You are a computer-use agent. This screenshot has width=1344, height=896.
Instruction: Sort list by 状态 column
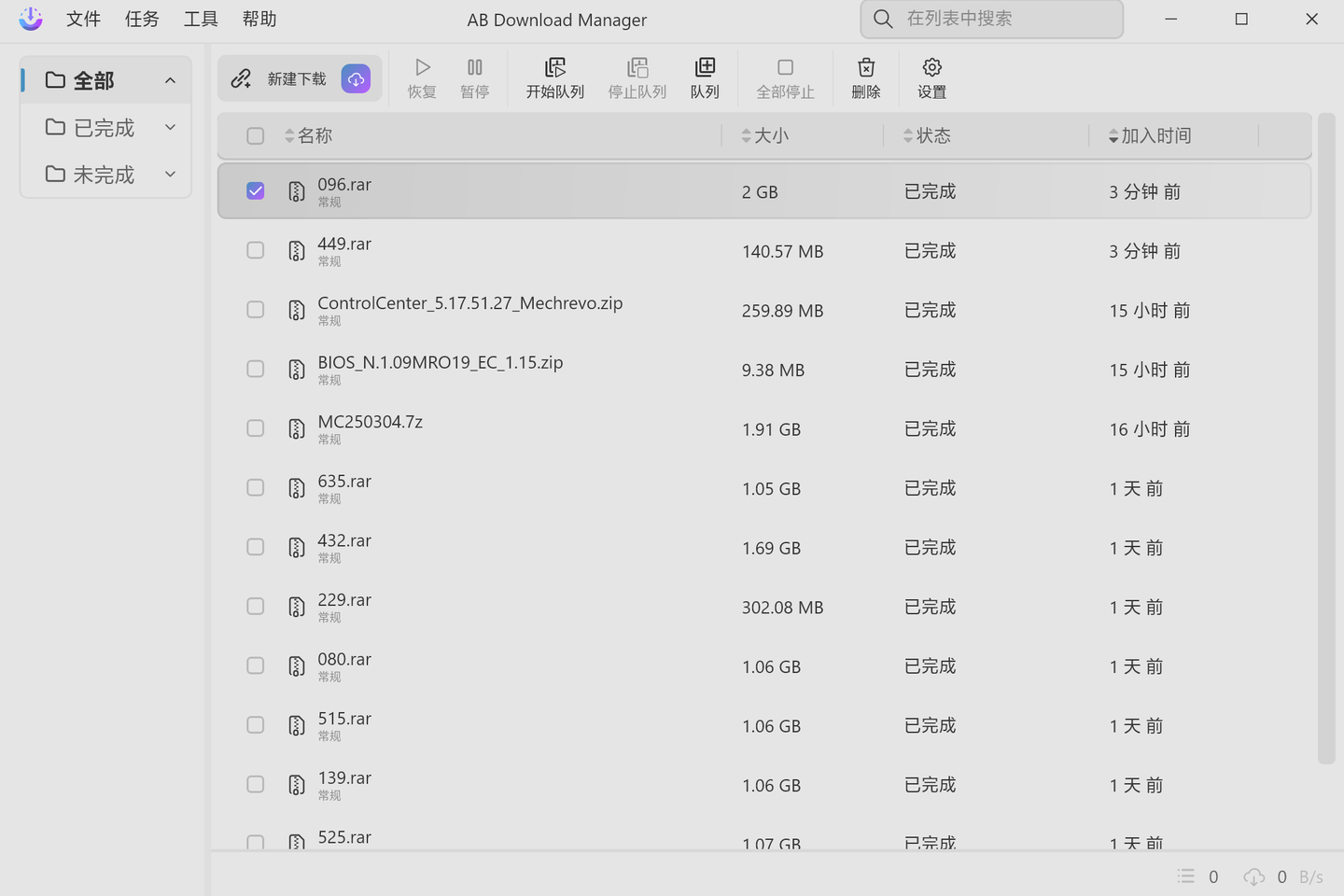tap(927, 136)
